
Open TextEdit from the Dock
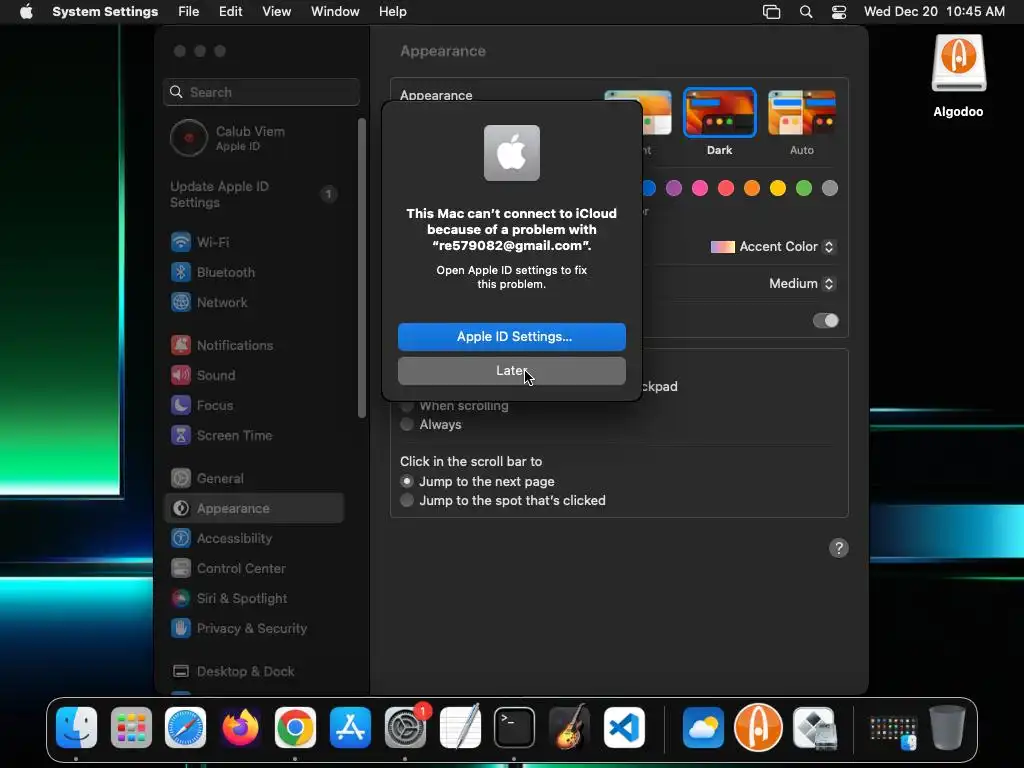click(460, 728)
